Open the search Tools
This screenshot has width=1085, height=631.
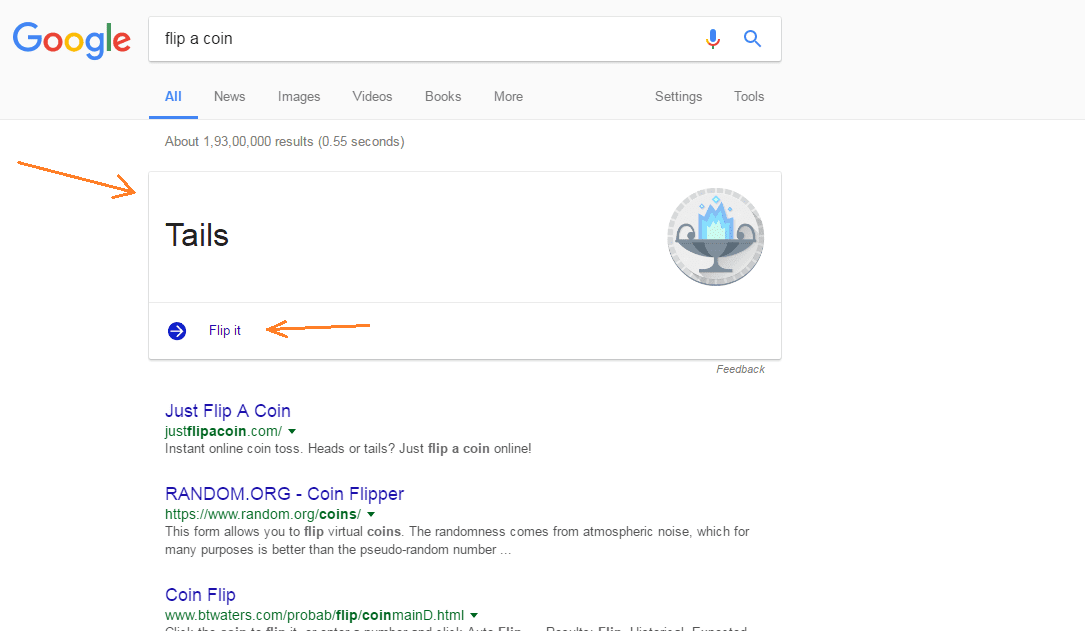point(749,97)
